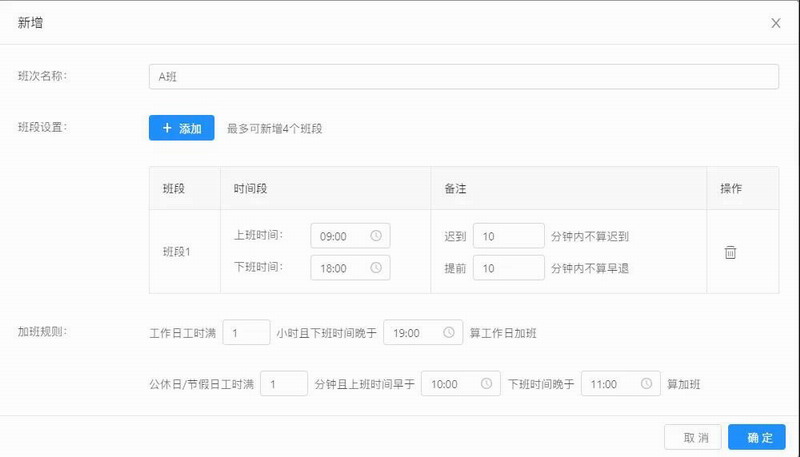Viewport: 800px width, 457px height.
Task: Click the clock icon beside 10:00
Action: [487, 384]
